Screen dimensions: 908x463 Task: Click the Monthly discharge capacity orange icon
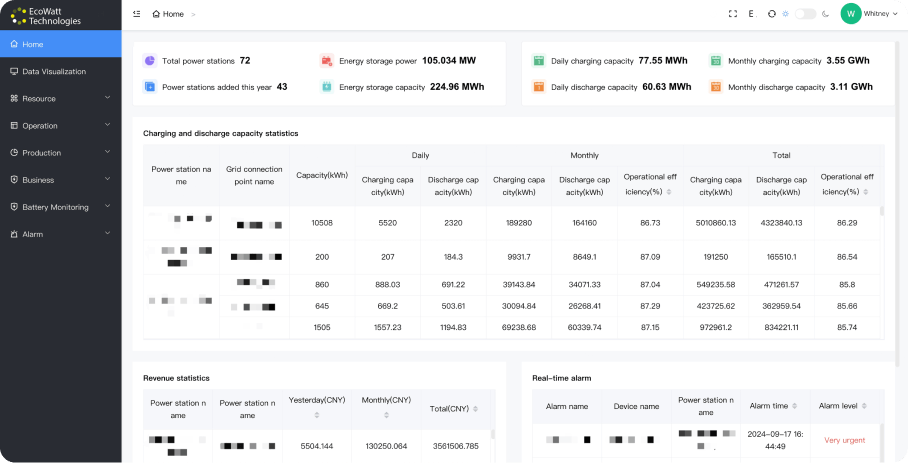[715, 87]
